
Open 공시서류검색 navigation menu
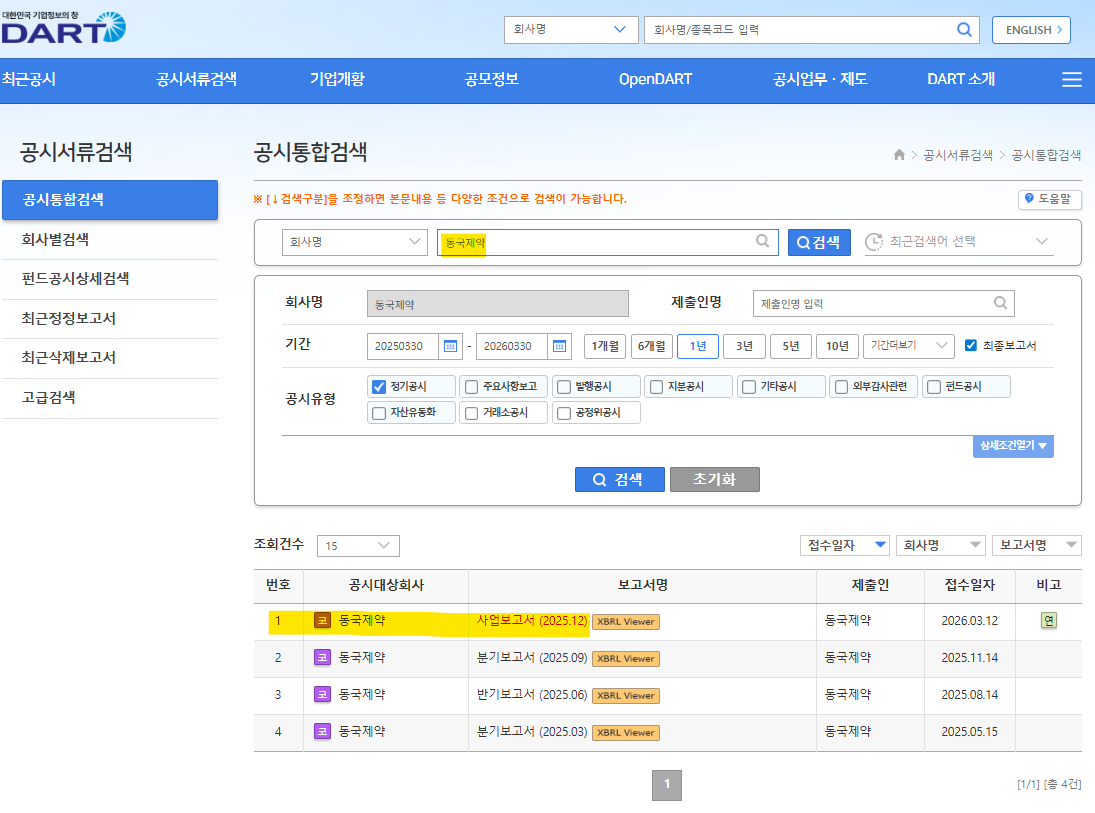coord(196,79)
